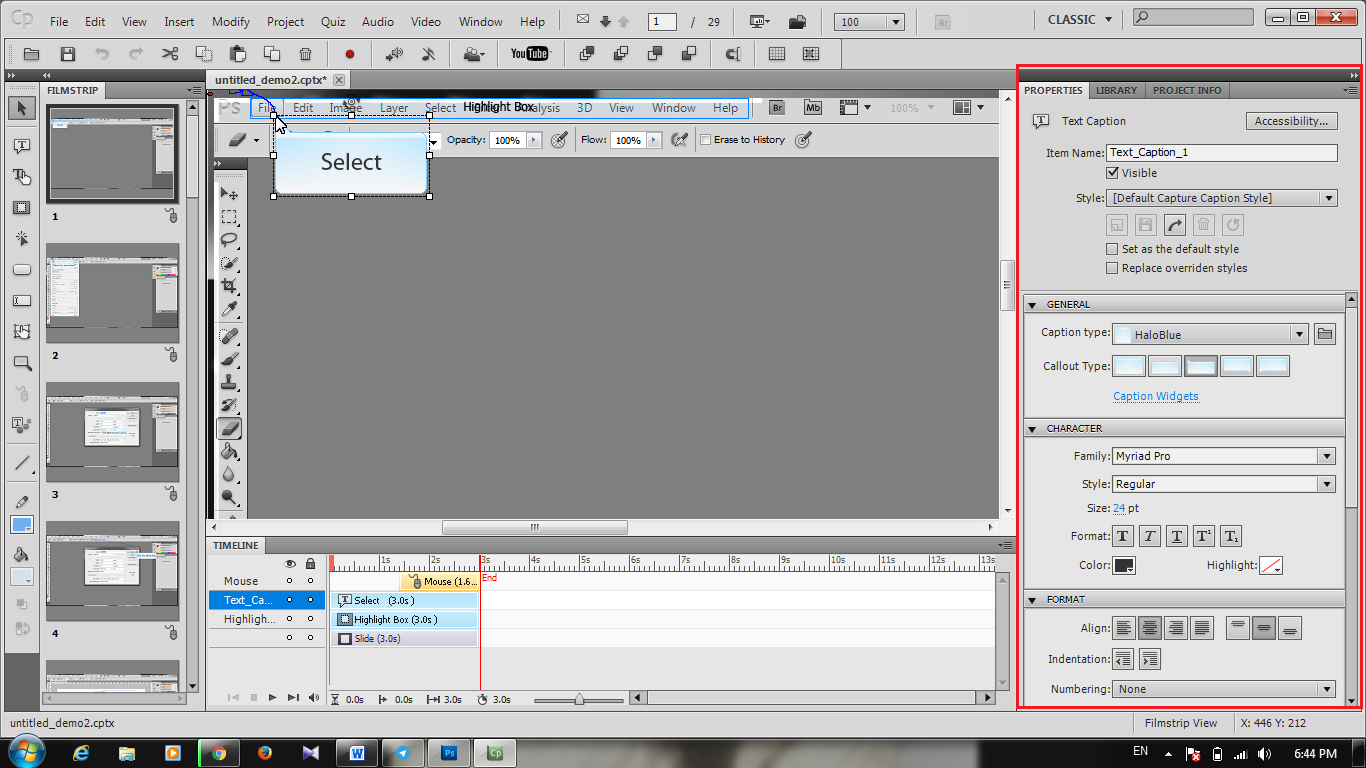Delete selection with trash icon
Viewport: 1366px width, 768px height.
pos(306,54)
